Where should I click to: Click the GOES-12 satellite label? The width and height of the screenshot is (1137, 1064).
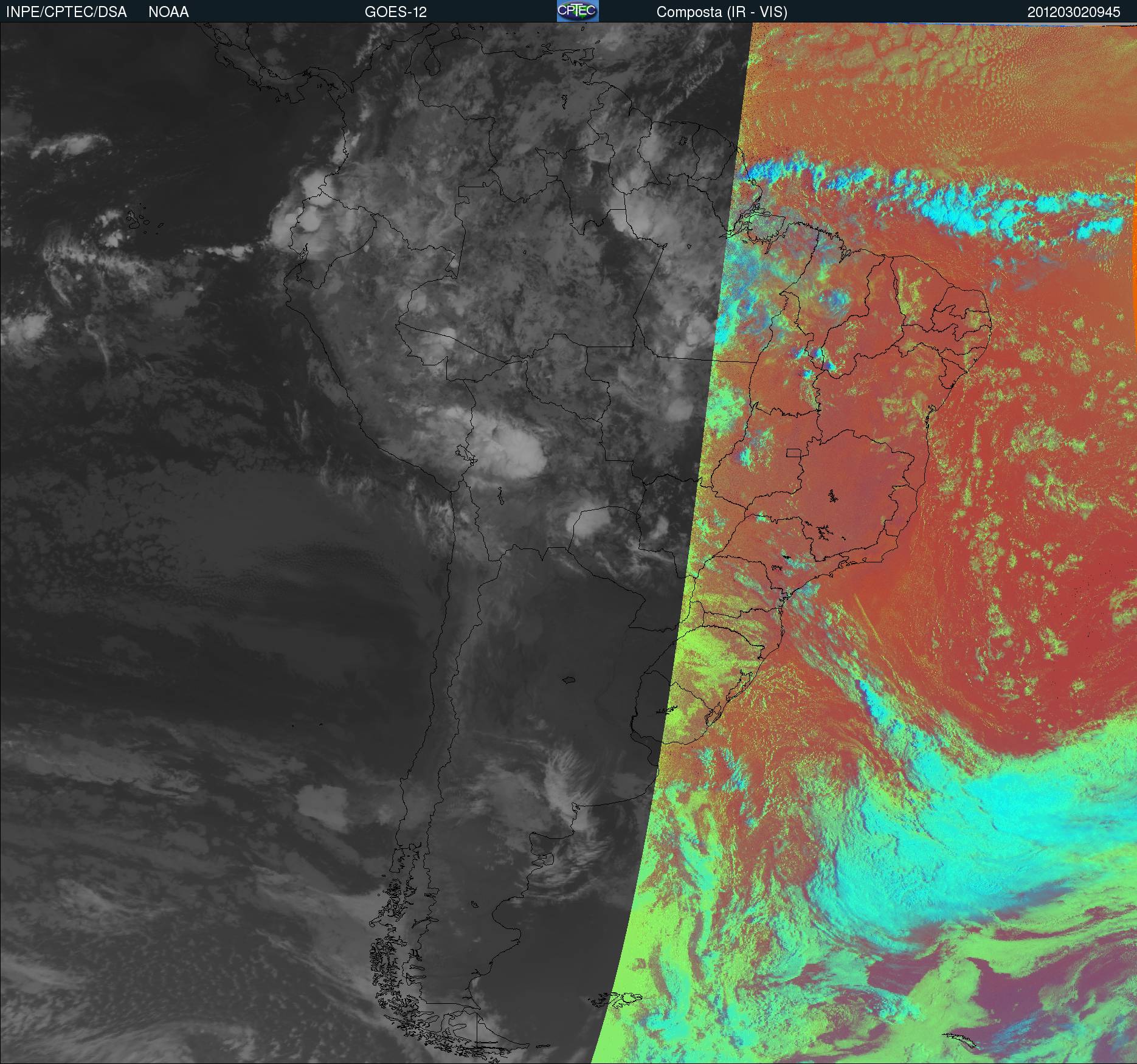(x=396, y=12)
